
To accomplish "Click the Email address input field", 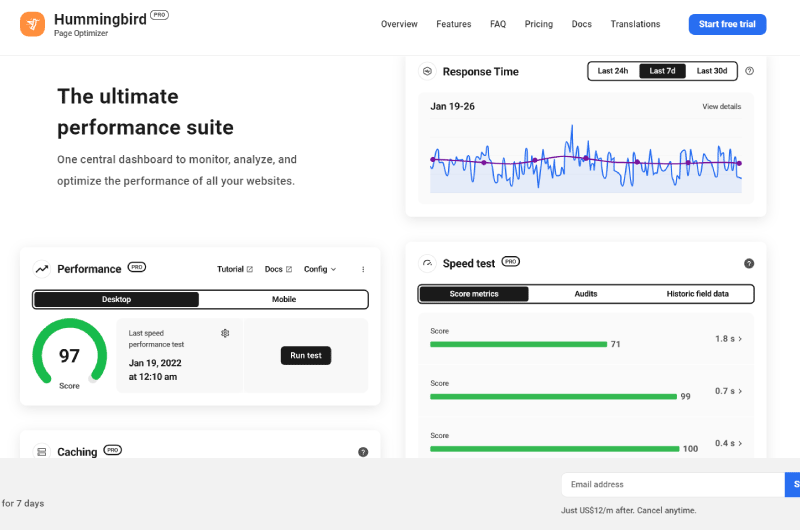I will (x=672, y=485).
